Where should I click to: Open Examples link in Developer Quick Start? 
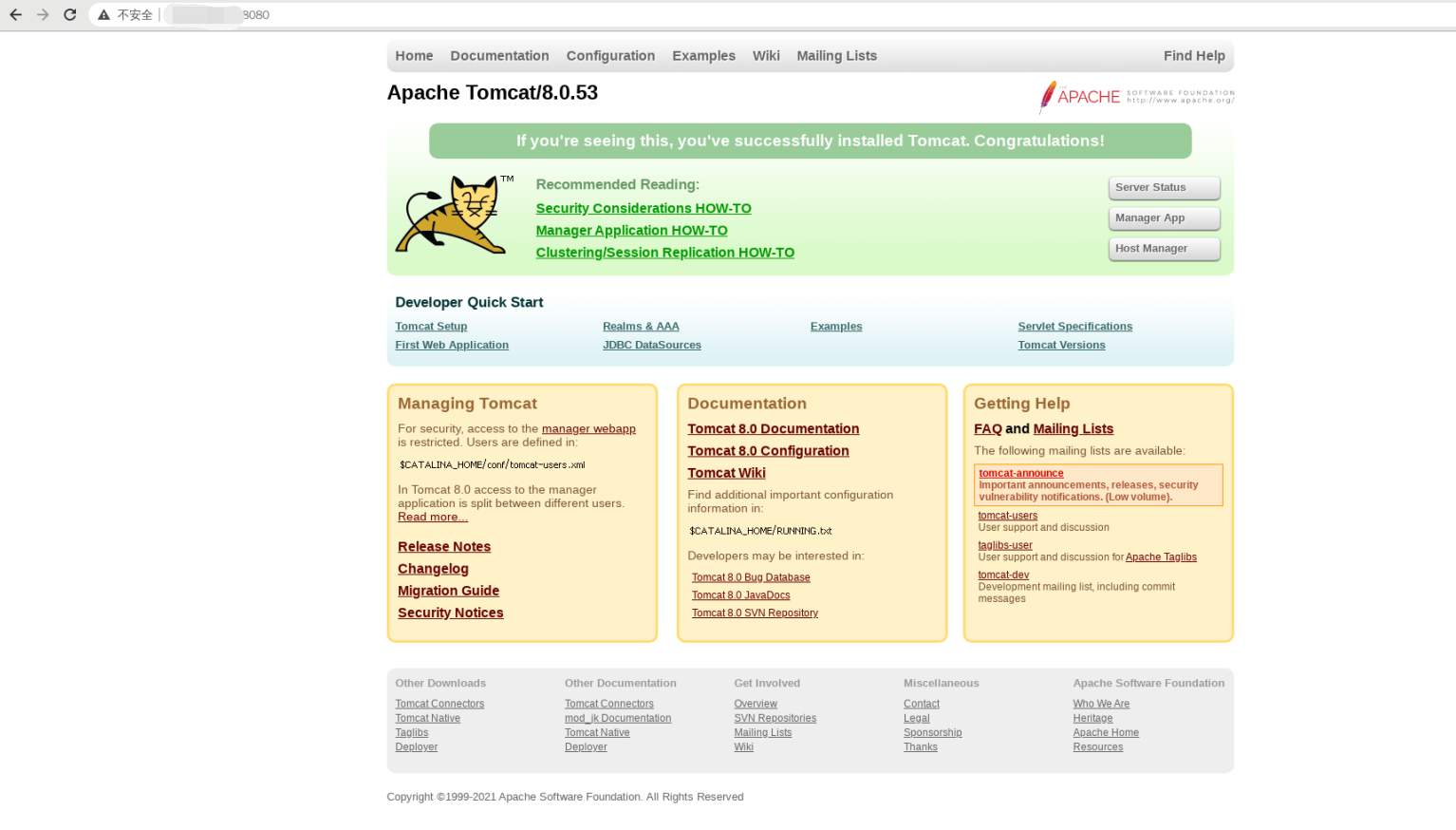point(836,327)
